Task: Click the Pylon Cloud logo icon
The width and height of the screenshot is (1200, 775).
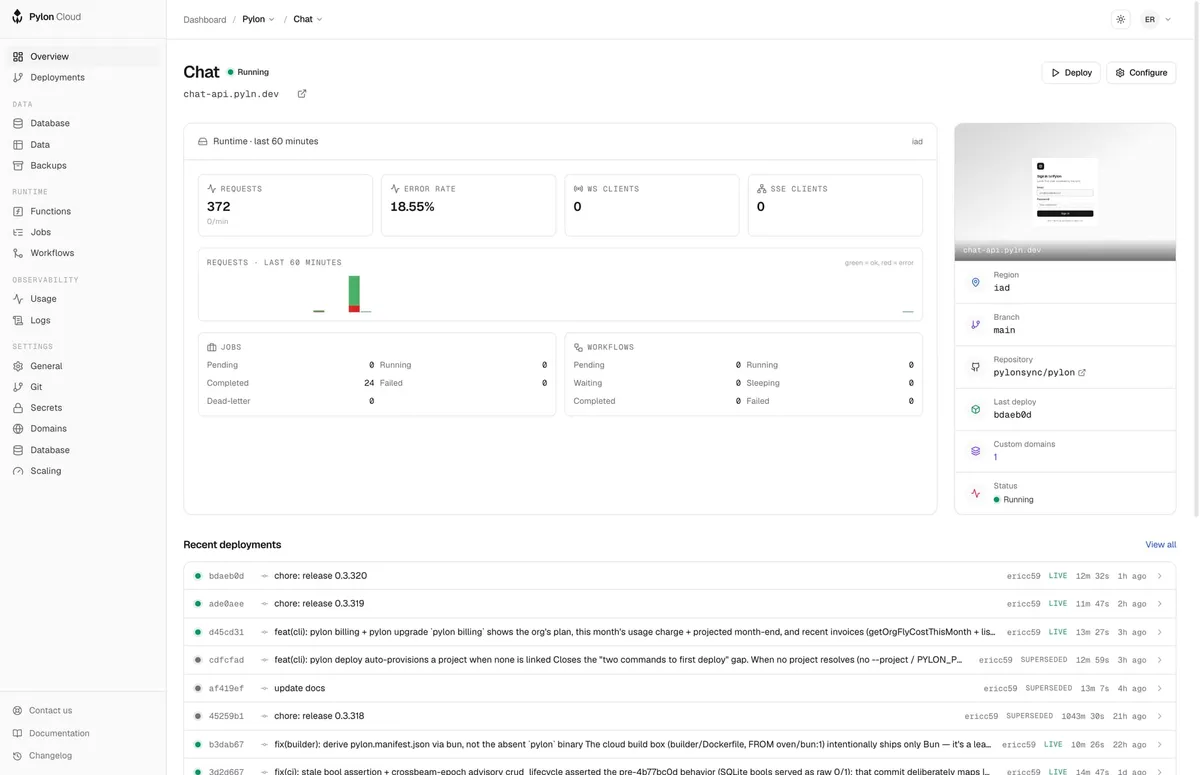Action: point(17,17)
